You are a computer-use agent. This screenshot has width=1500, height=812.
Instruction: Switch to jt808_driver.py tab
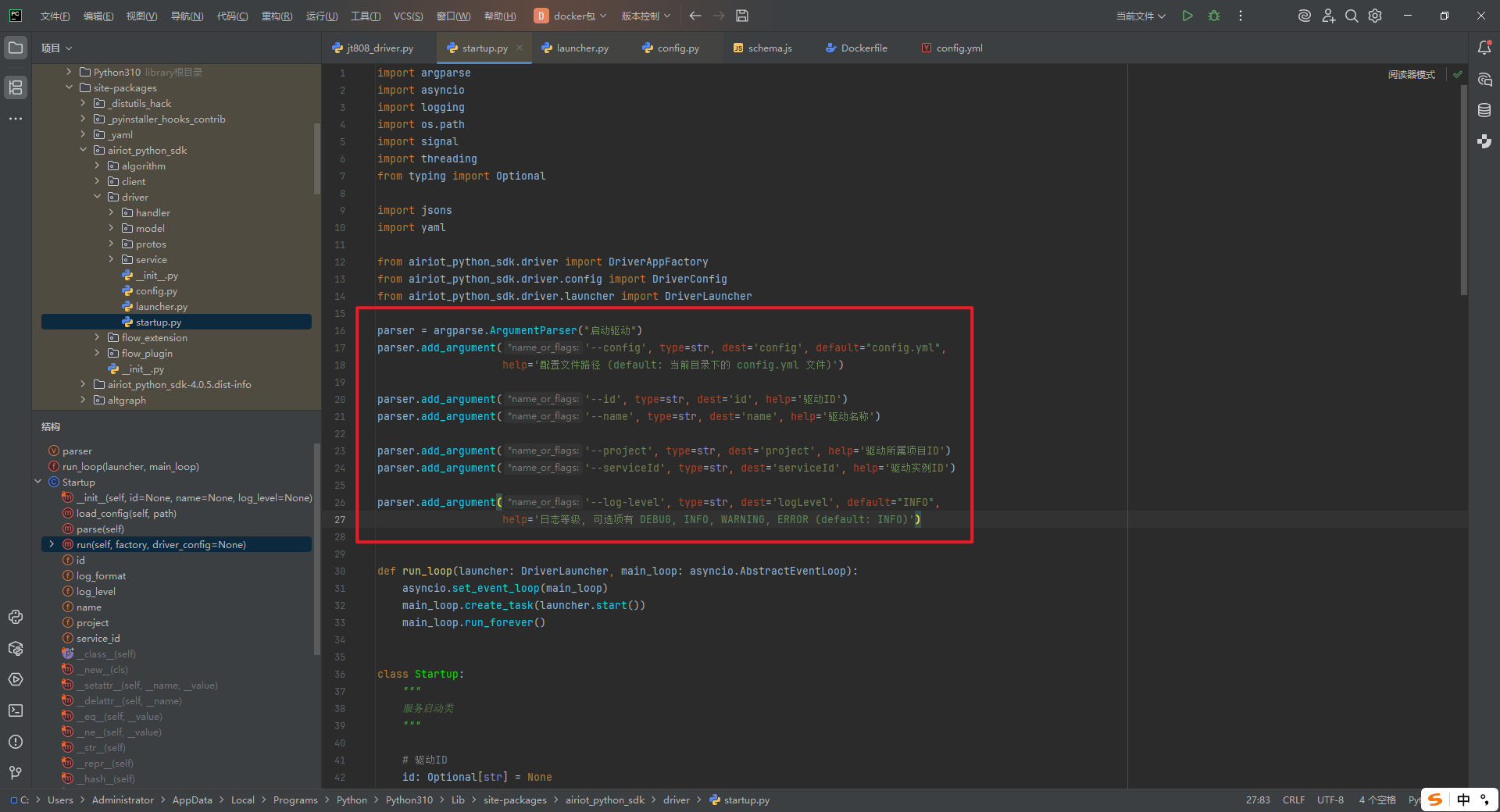pyautogui.click(x=373, y=48)
